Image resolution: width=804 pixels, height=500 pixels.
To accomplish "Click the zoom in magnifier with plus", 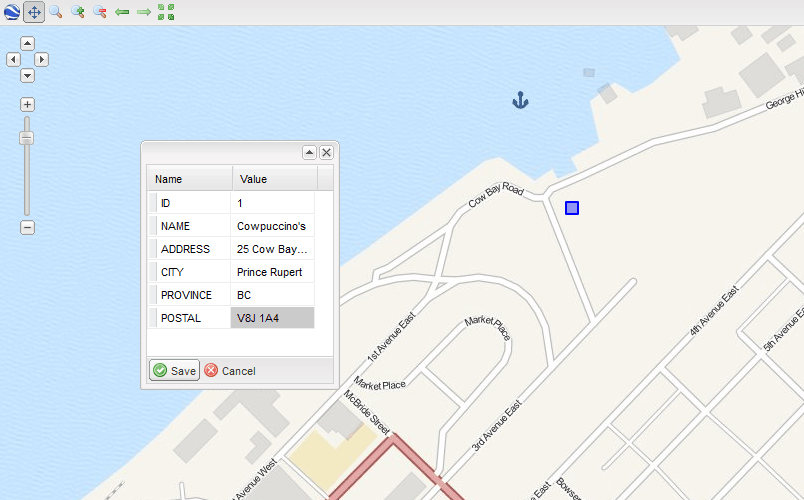I will click(78, 12).
